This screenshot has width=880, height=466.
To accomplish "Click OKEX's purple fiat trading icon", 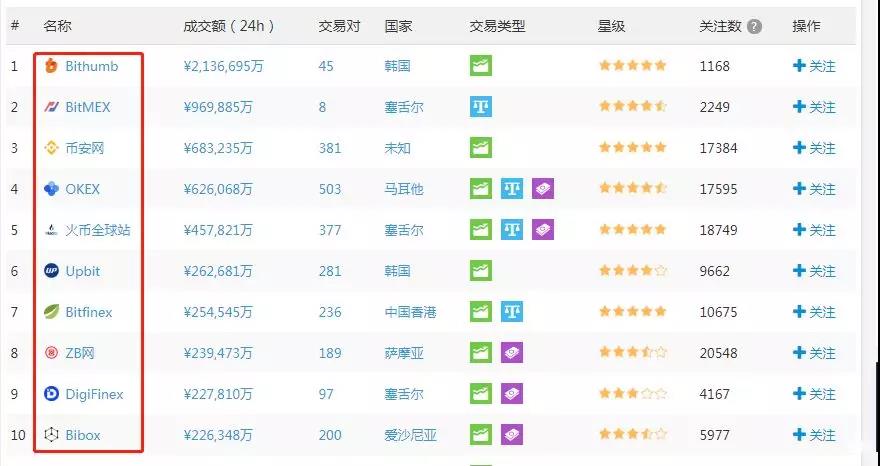I will (x=543, y=189).
